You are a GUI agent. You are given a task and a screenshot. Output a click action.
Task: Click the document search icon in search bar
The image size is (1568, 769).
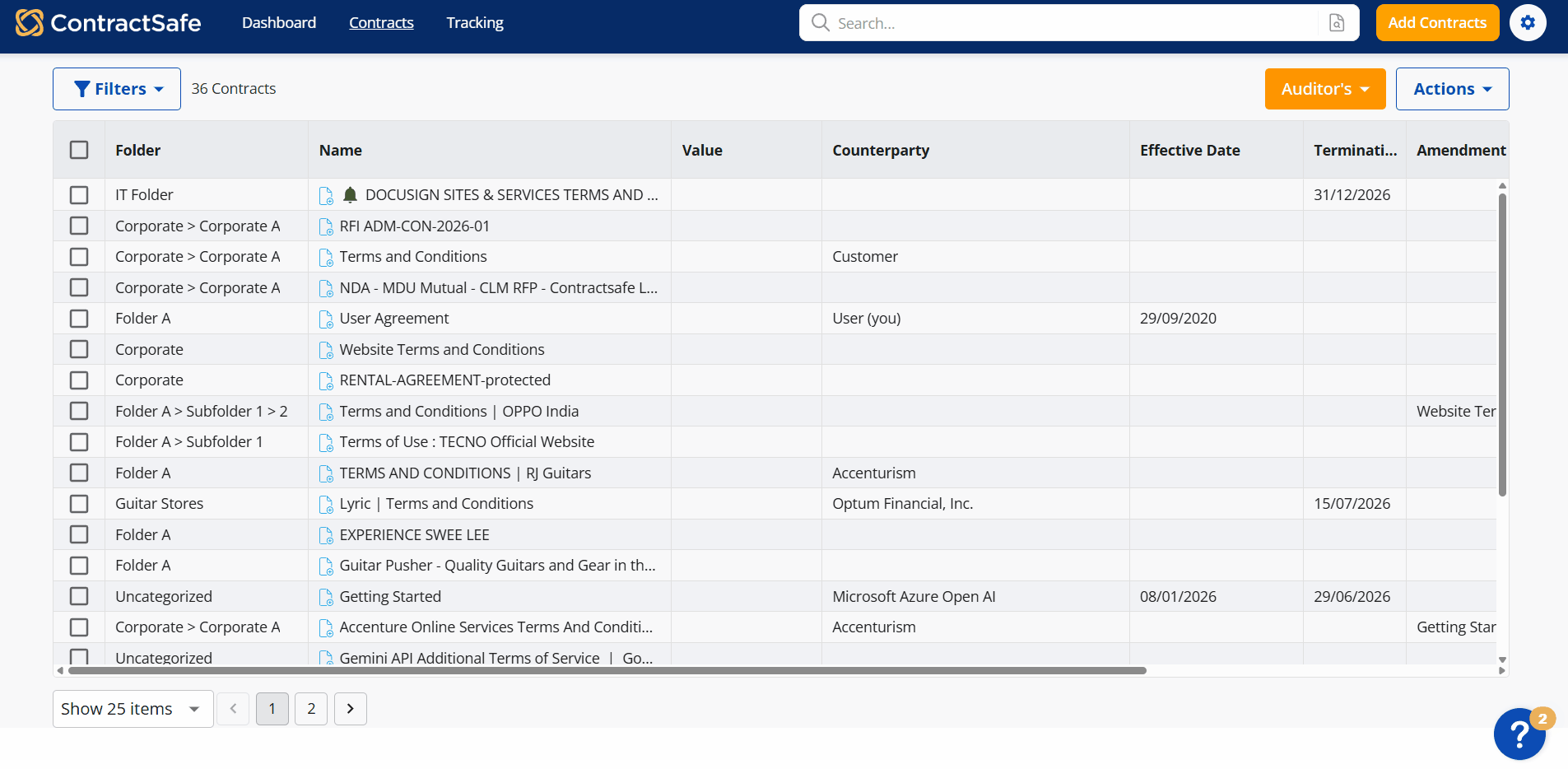(1337, 23)
